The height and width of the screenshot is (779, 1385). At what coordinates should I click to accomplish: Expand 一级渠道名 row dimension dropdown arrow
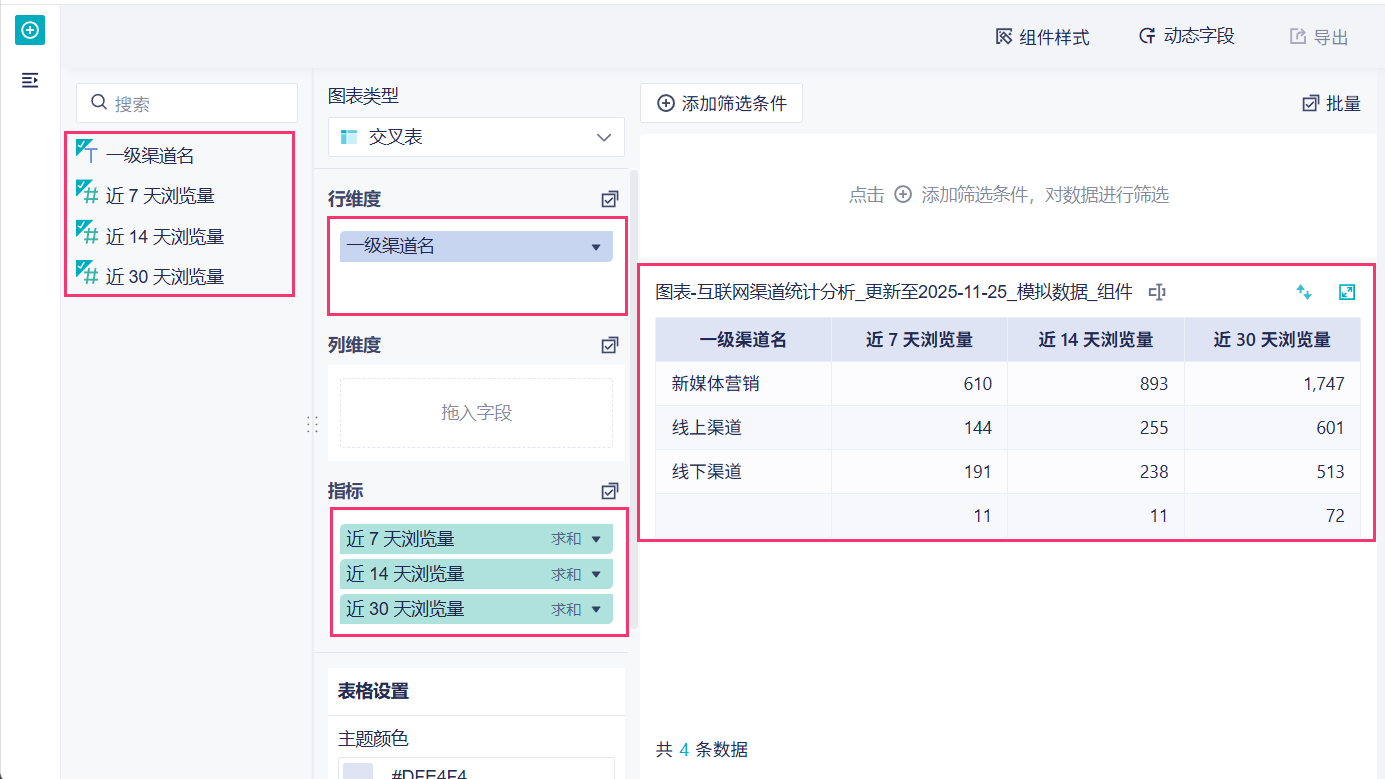point(596,247)
